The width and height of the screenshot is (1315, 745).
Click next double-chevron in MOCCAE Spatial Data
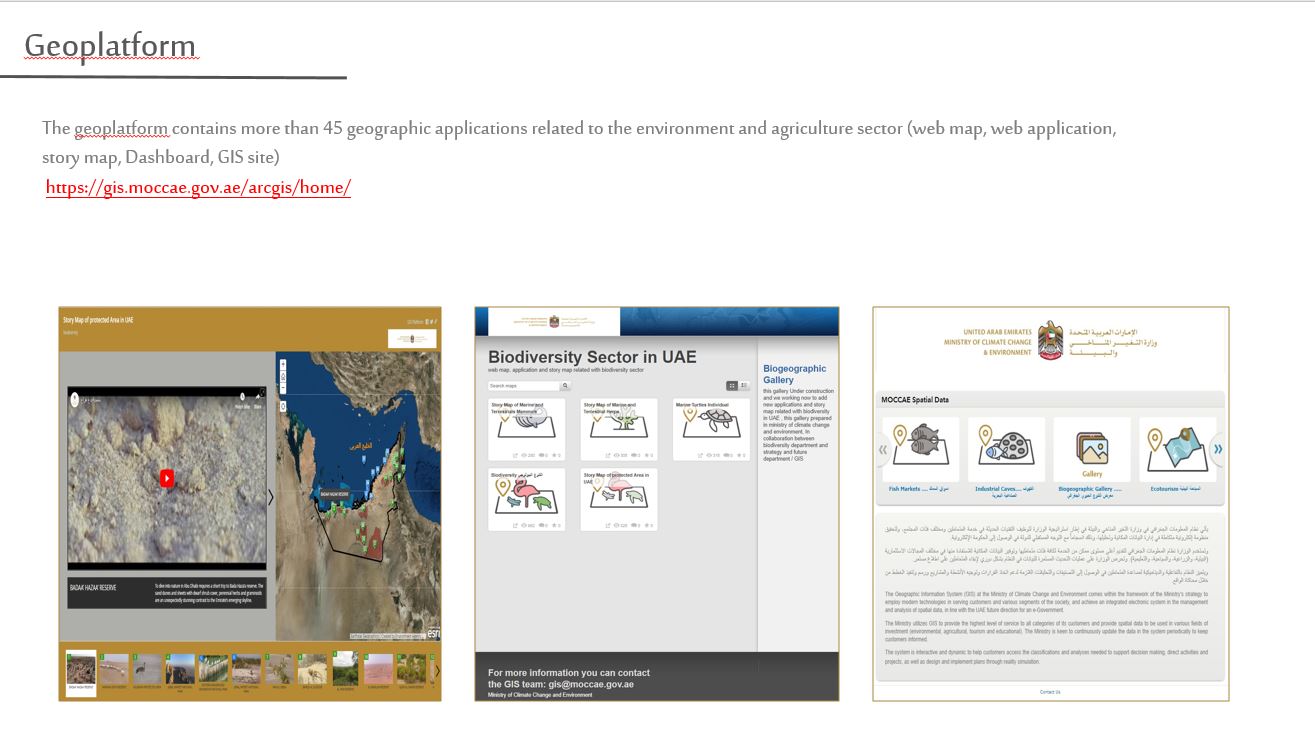tap(1218, 449)
